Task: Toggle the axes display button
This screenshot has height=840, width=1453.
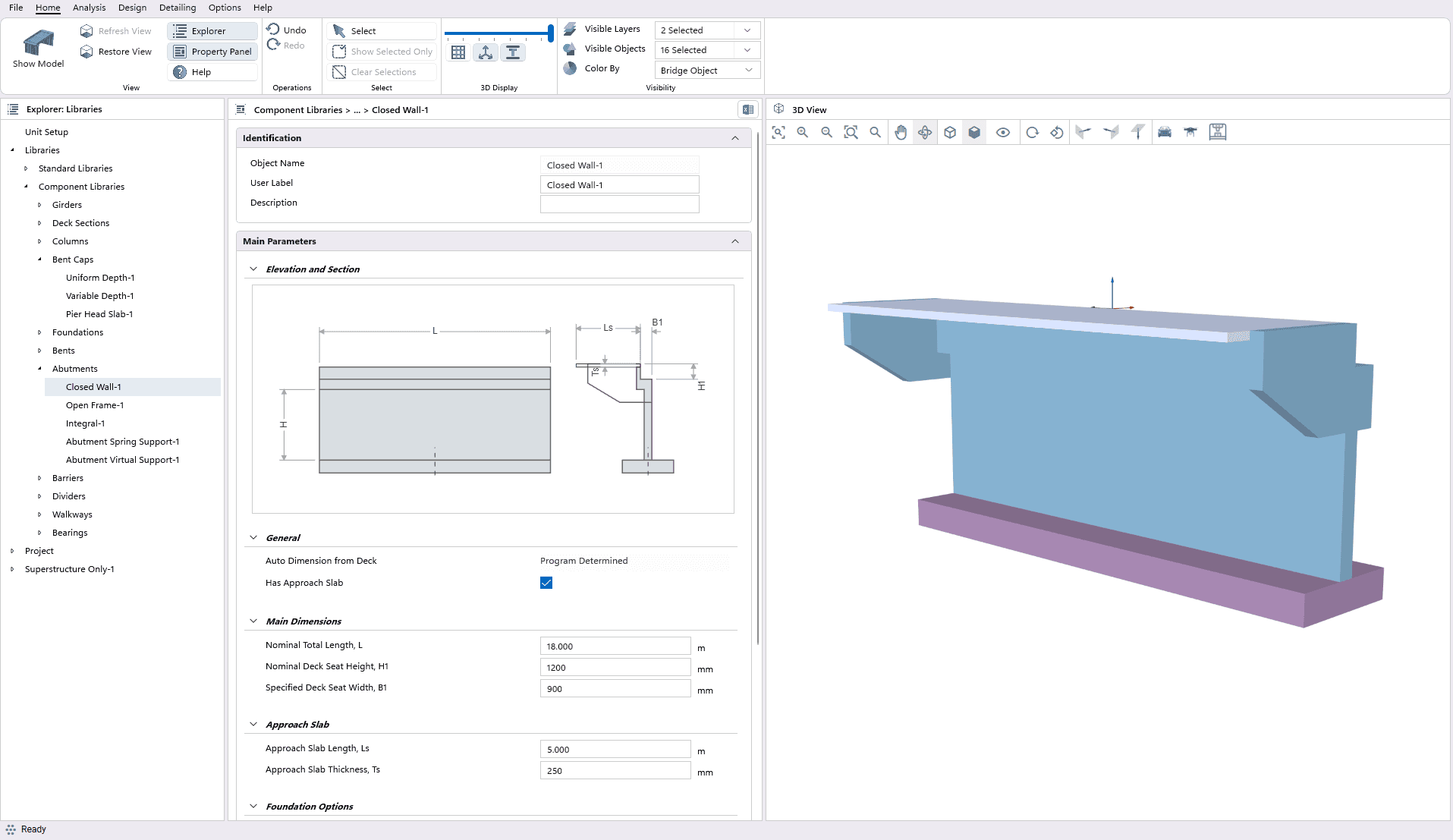Action: pyautogui.click(x=486, y=52)
